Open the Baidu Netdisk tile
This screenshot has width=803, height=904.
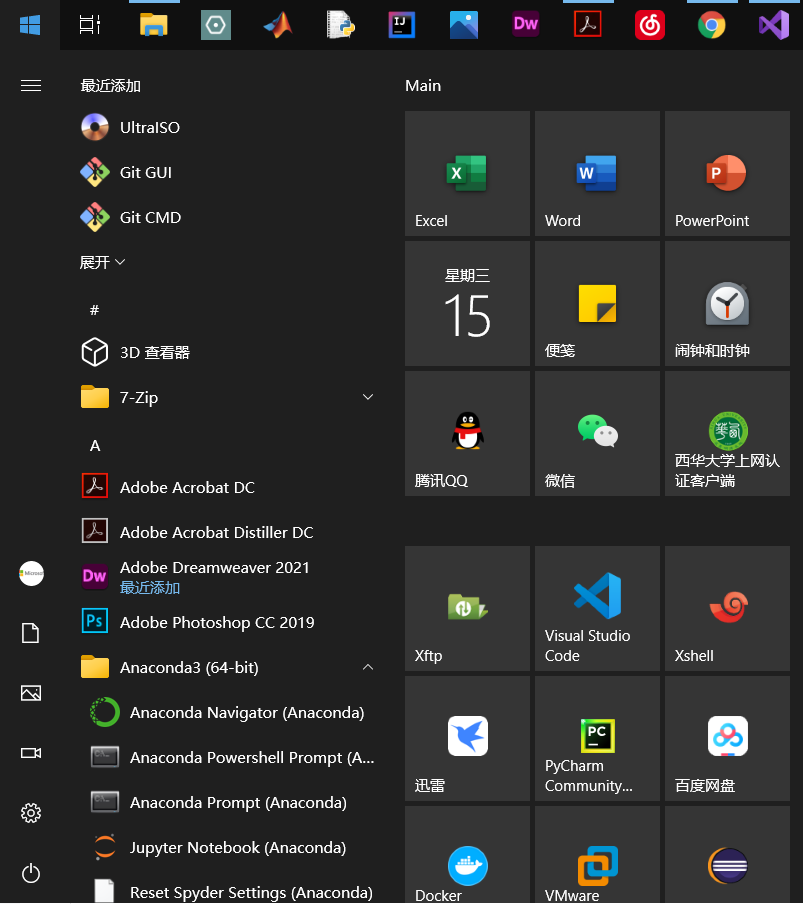pyautogui.click(x=727, y=739)
